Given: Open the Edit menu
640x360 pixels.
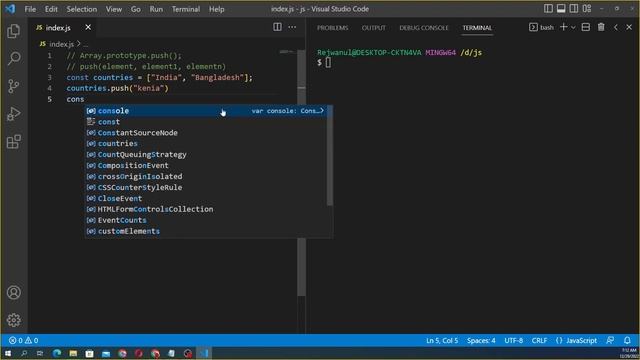Looking at the screenshot, I should (51, 9).
